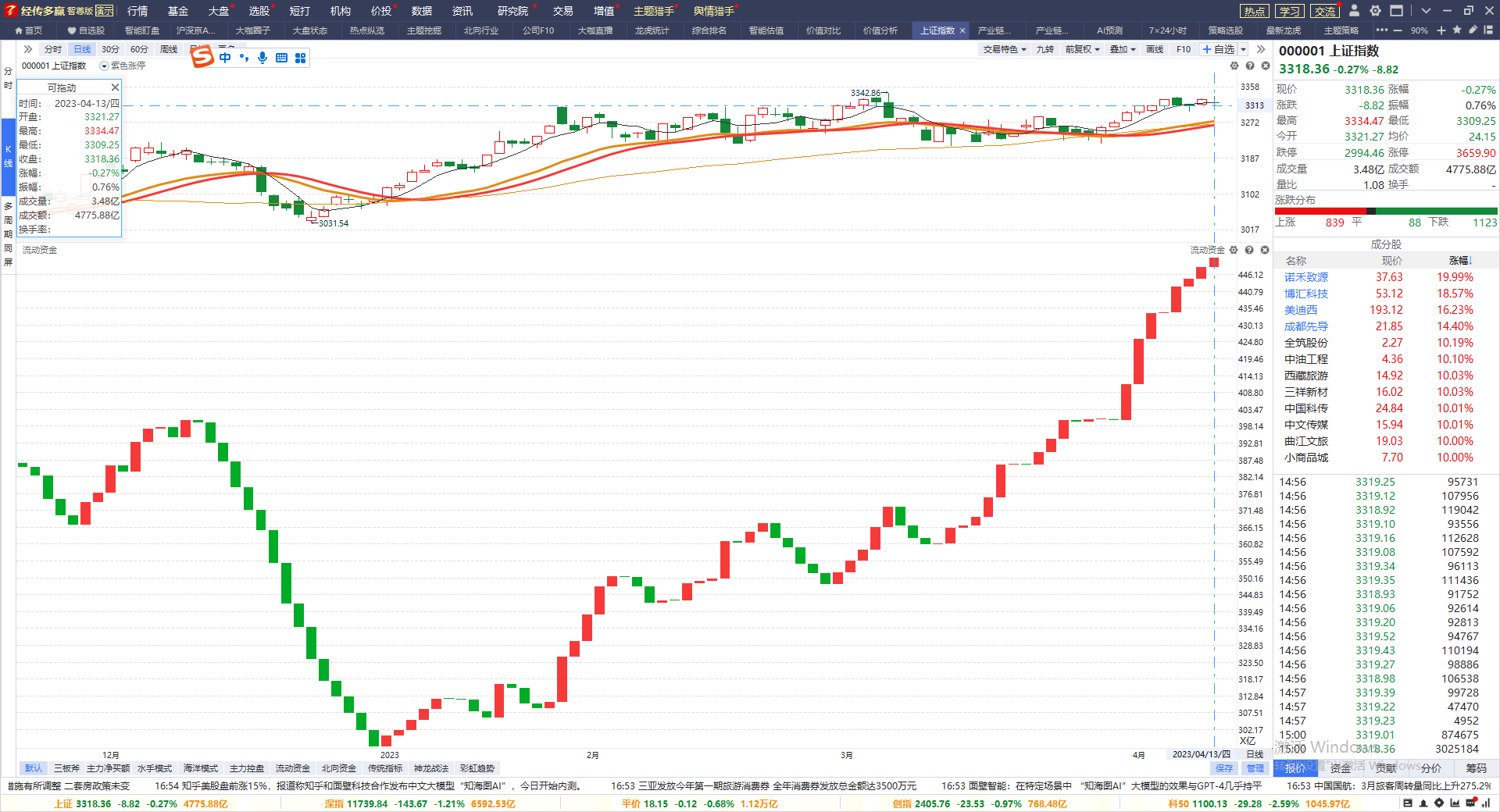Toggle Sogou Chinese/English mode 中
1500x812 pixels.
(x=225, y=58)
